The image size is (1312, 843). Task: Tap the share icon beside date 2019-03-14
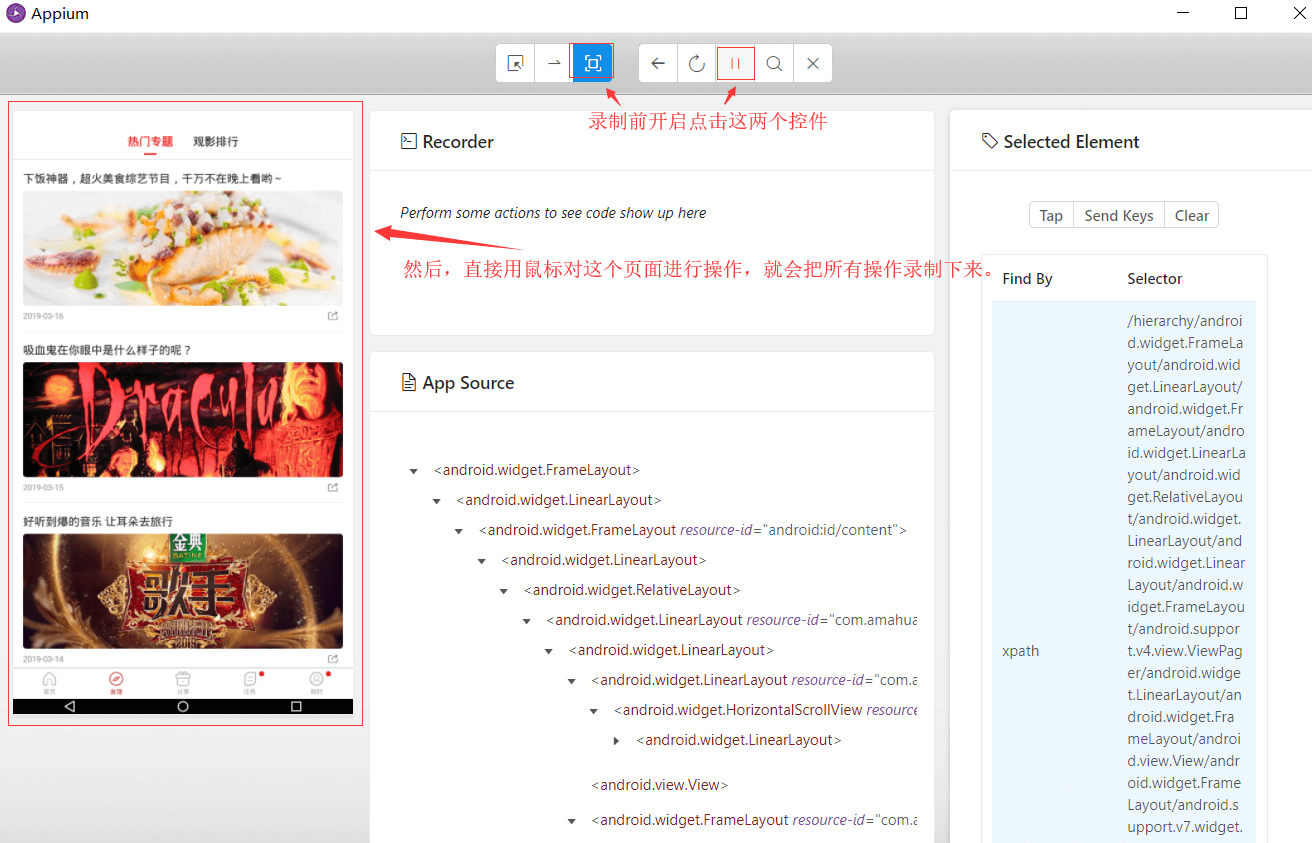(333, 659)
